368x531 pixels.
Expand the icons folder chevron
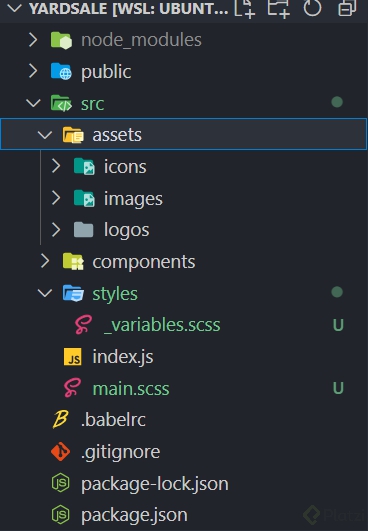(56, 166)
